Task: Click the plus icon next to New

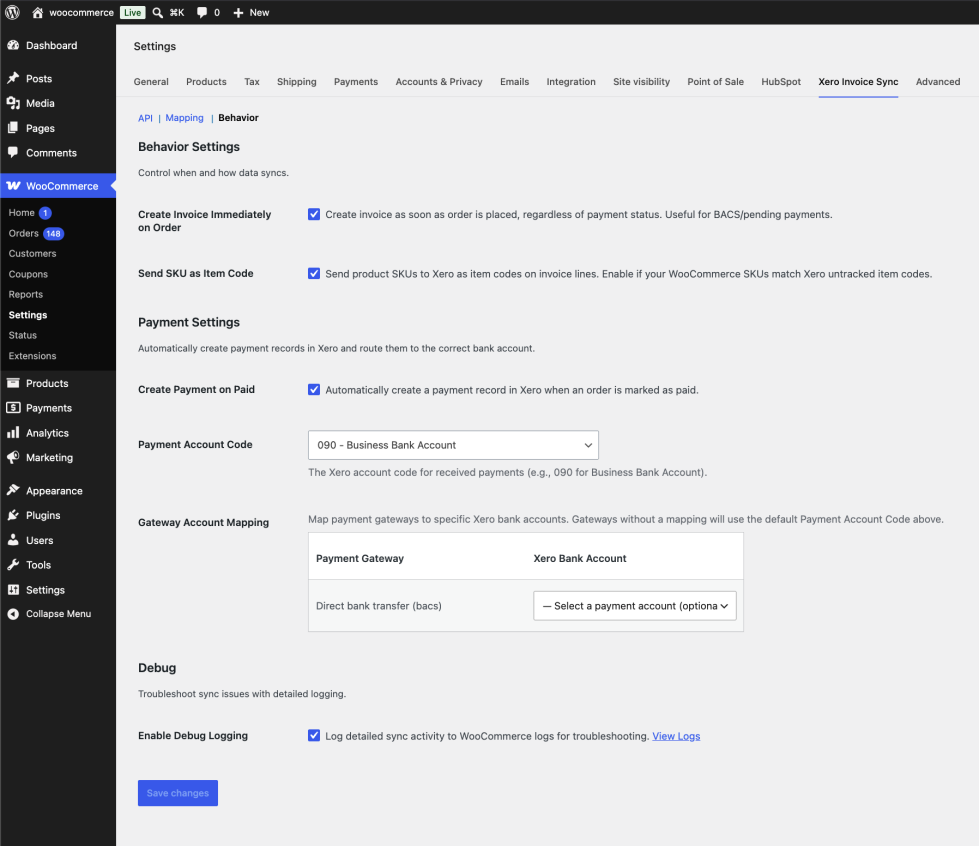Action: [238, 12]
